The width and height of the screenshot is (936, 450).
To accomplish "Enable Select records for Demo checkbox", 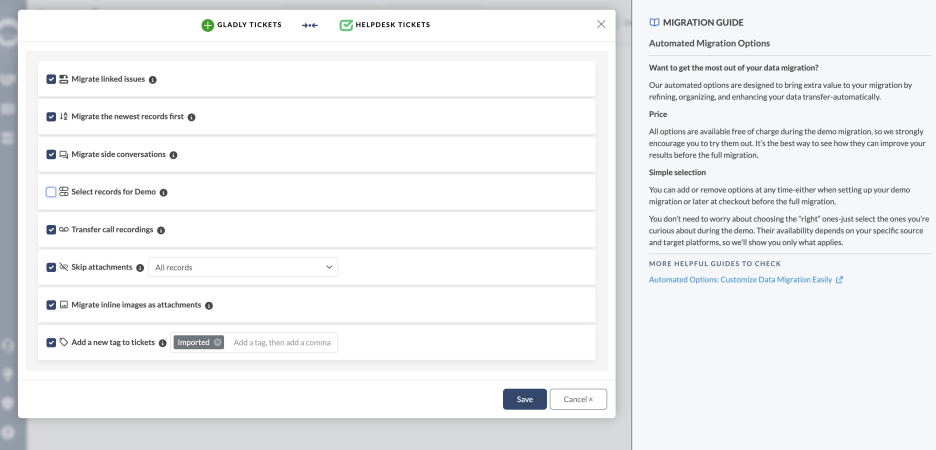I will 51,192.
